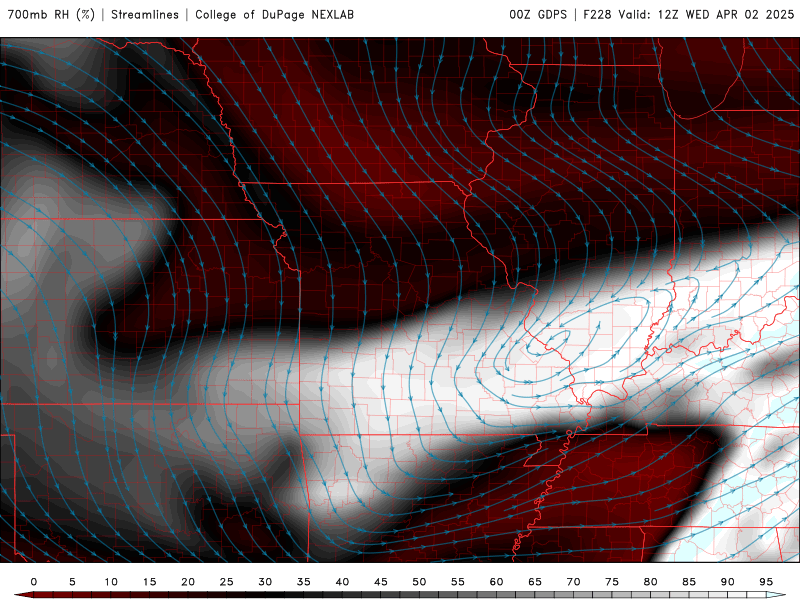Click the '10' value on color scale
800x600 pixels.
[x=111, y=582]
